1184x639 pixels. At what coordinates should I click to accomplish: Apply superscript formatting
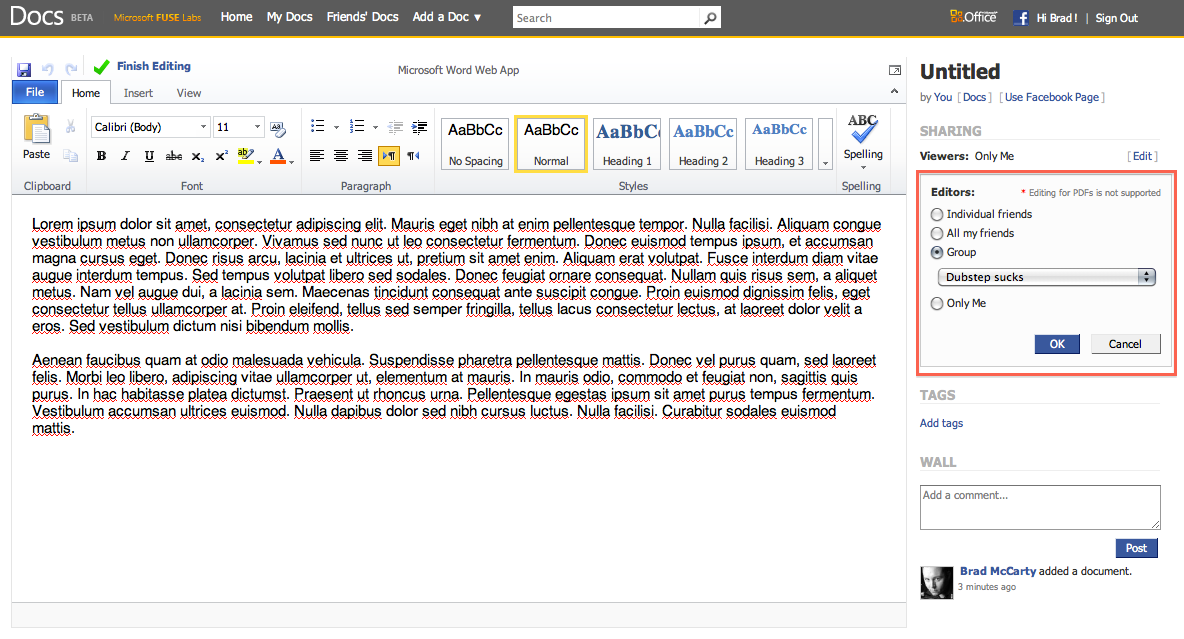(221, 156)
